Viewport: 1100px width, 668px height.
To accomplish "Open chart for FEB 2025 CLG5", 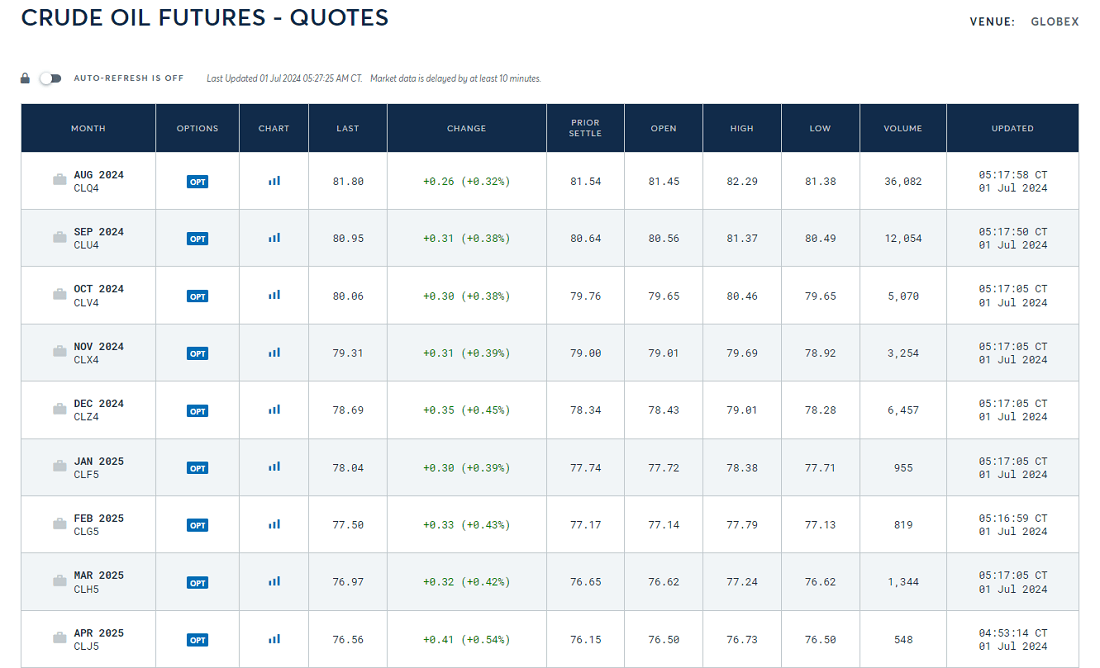I will click(274, 524).
